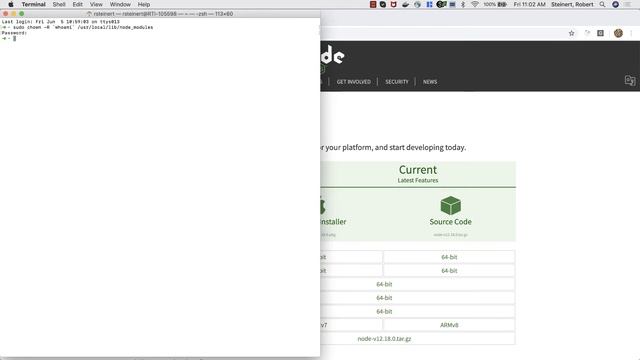The height and width of the screenshot is (360, 640).
Task: Open the Window menu
Action: click(120, 4)
